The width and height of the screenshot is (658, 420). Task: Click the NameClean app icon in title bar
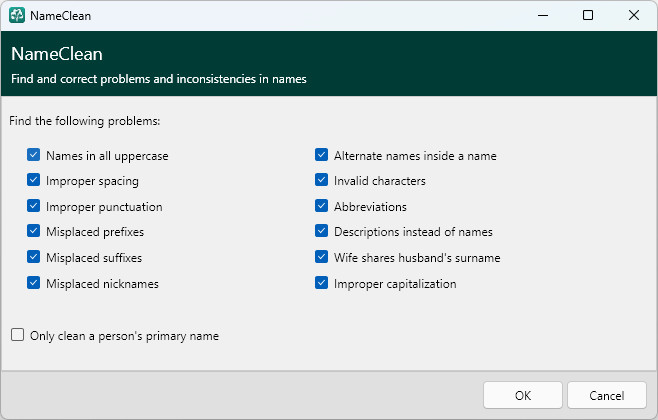pyautogui.click(x=17, y=16)
